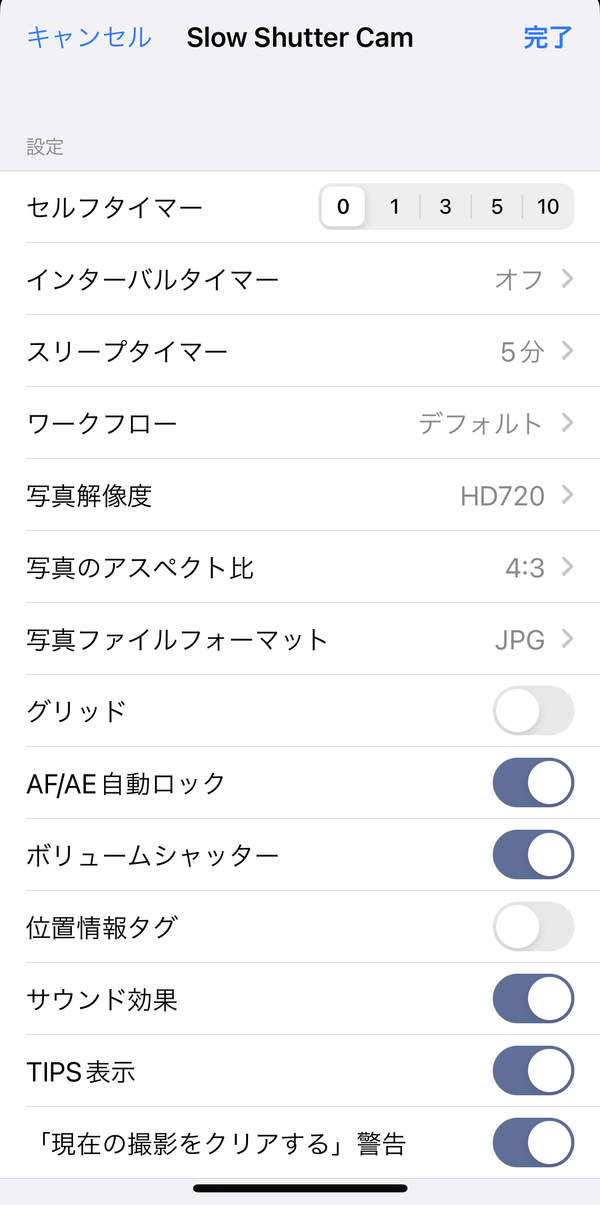Enable the 位置情報タグ toggle
This screenshot has width=600, height=1205.
534,927
